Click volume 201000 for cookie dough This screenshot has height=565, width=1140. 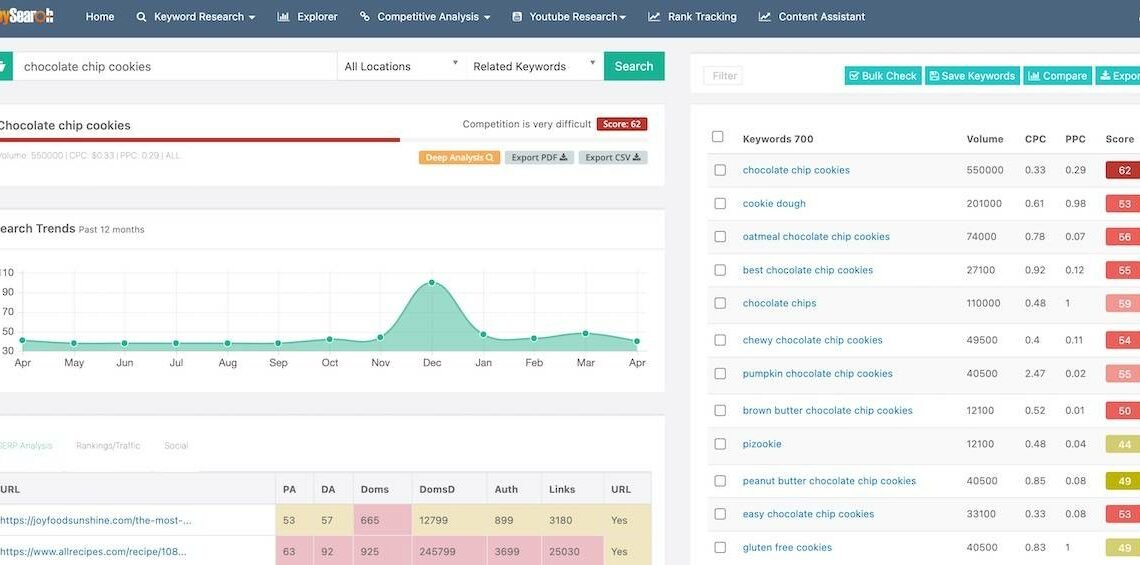coord(984,204)
